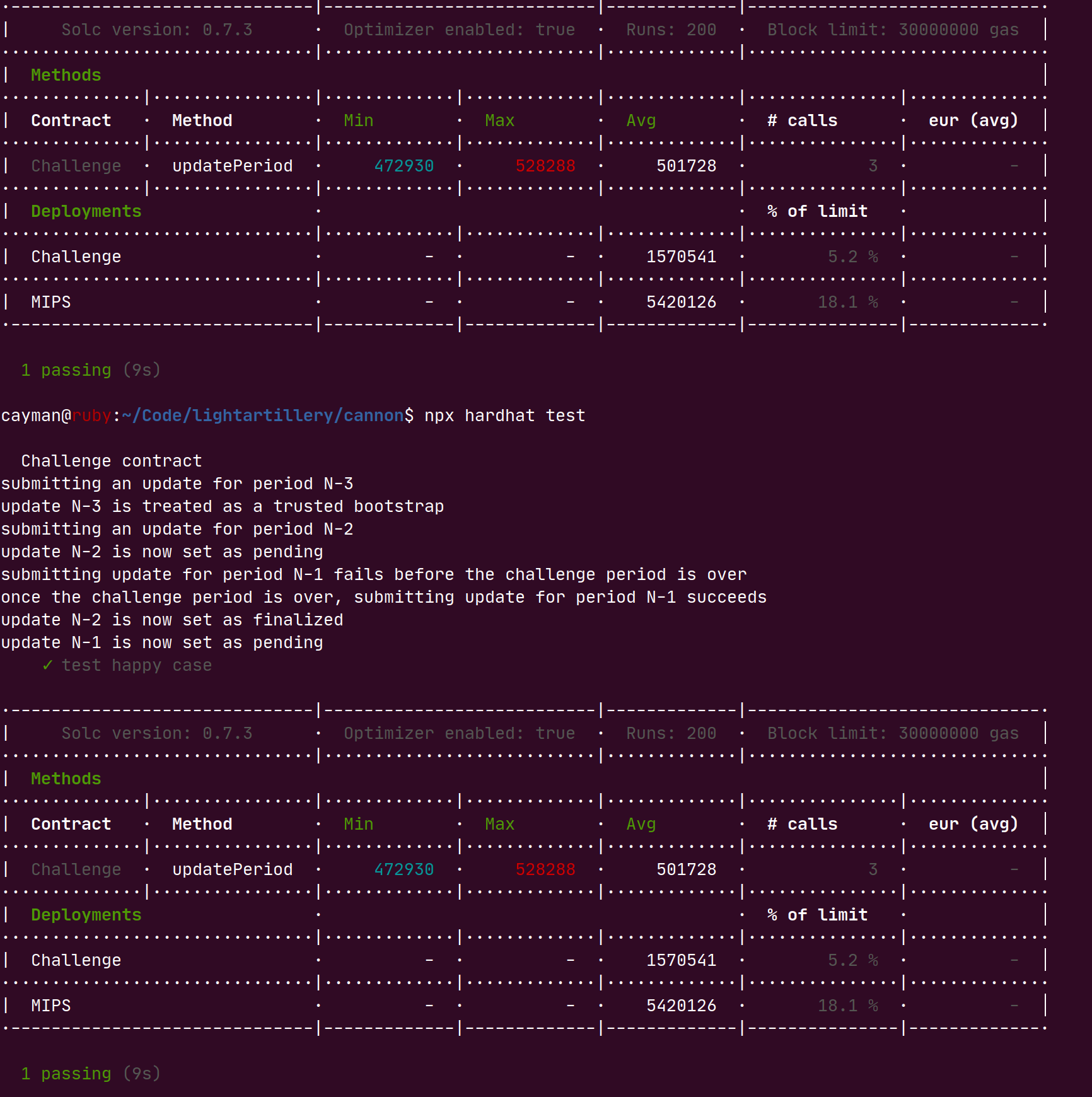The image size is (1092, 1097).
Task: Select the Challenge contract test suite heading
Action: (x=111, y=461)
